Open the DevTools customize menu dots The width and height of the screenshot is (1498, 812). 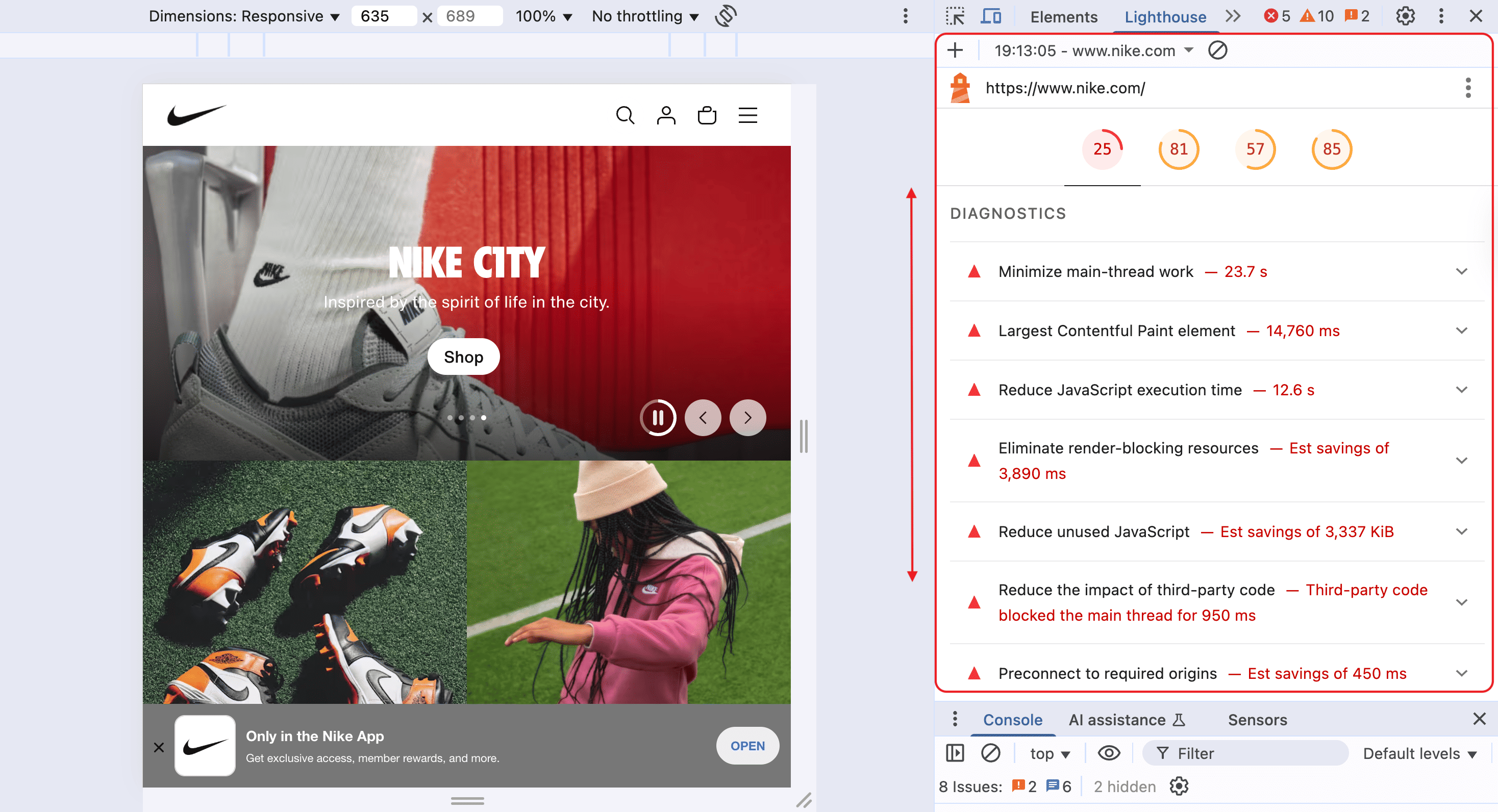click(x=1441, y=16)
